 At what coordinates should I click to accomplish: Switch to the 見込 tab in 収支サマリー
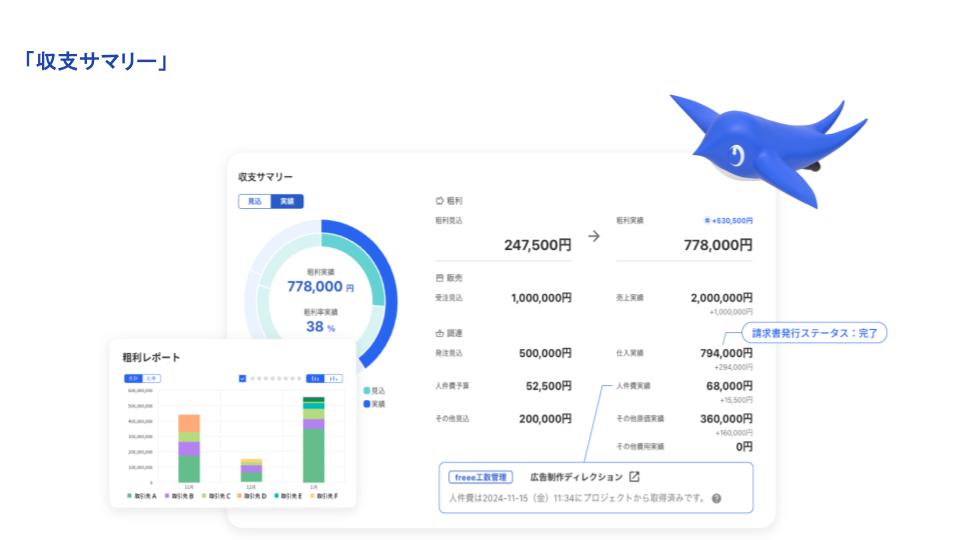[x=254, y=201]
